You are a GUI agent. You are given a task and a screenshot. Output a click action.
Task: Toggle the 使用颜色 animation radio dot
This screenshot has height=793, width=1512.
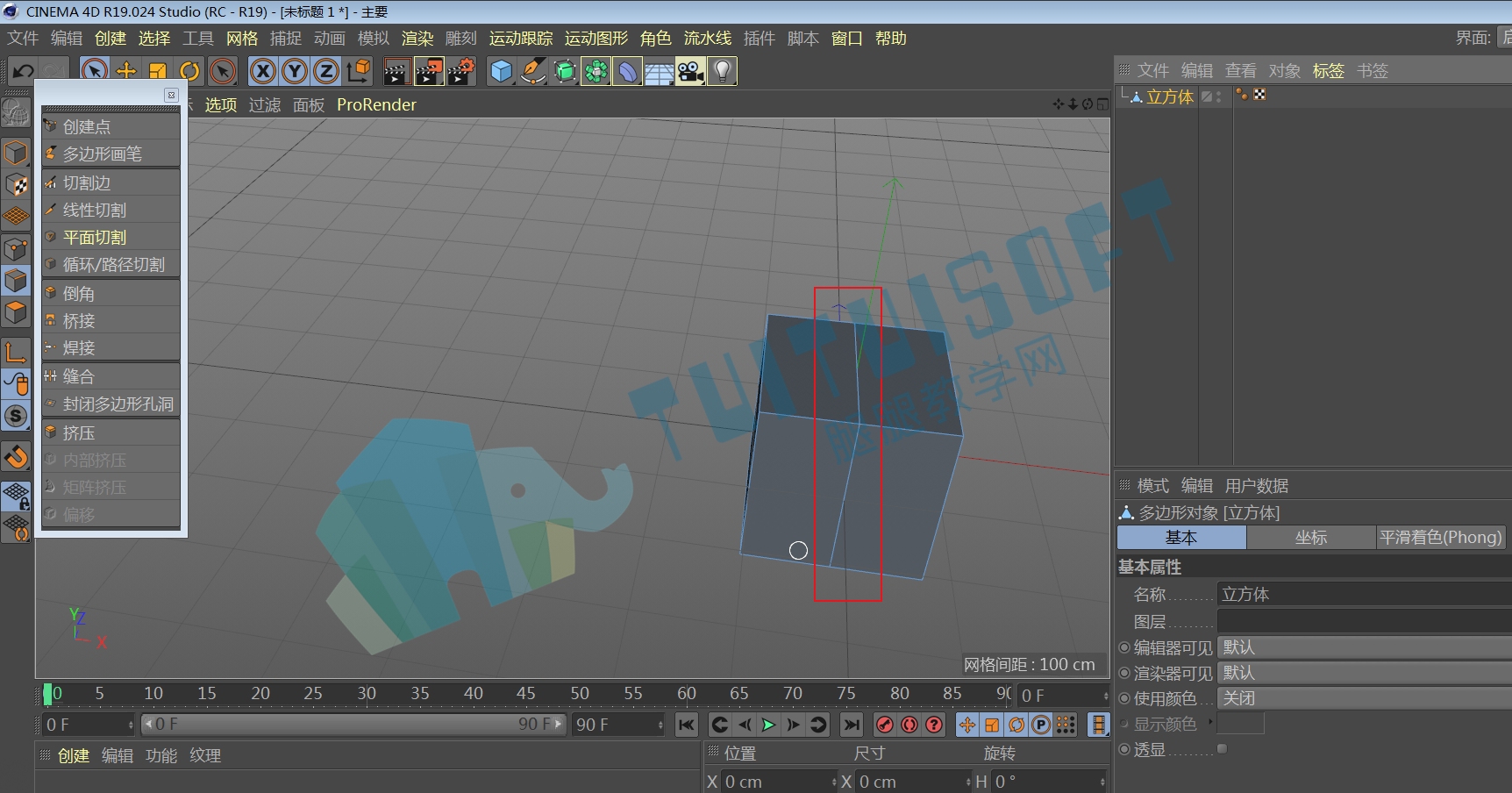(x=1124, y=699)
